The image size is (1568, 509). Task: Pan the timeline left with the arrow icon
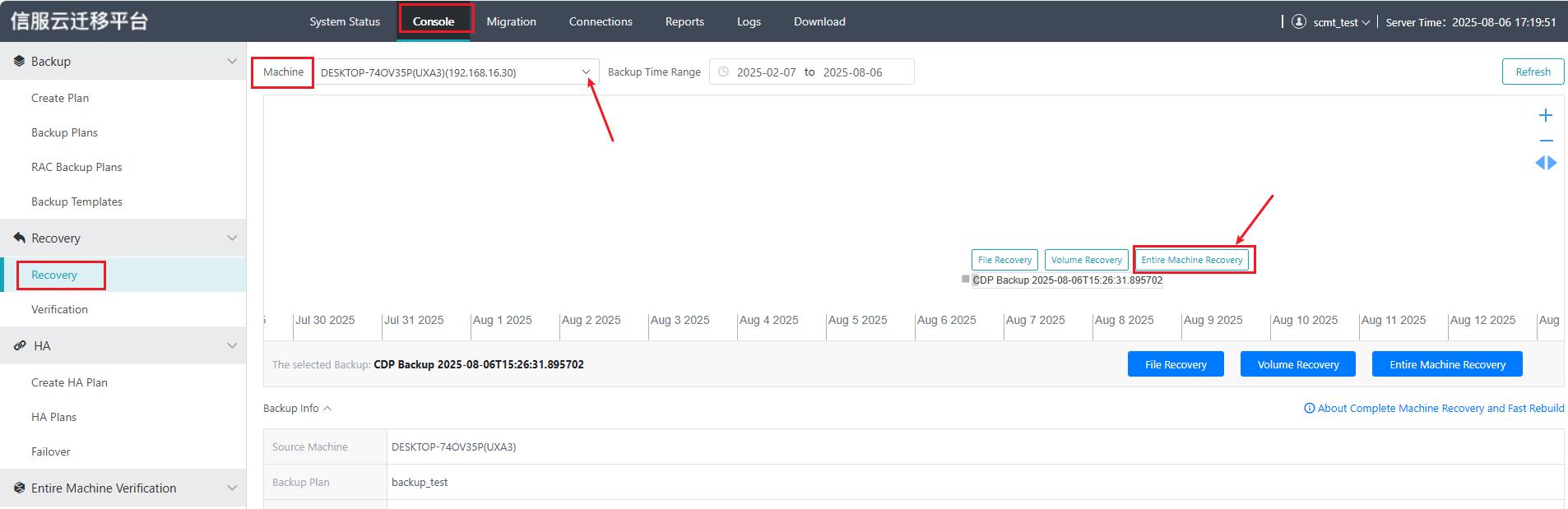pos(1540,163)
